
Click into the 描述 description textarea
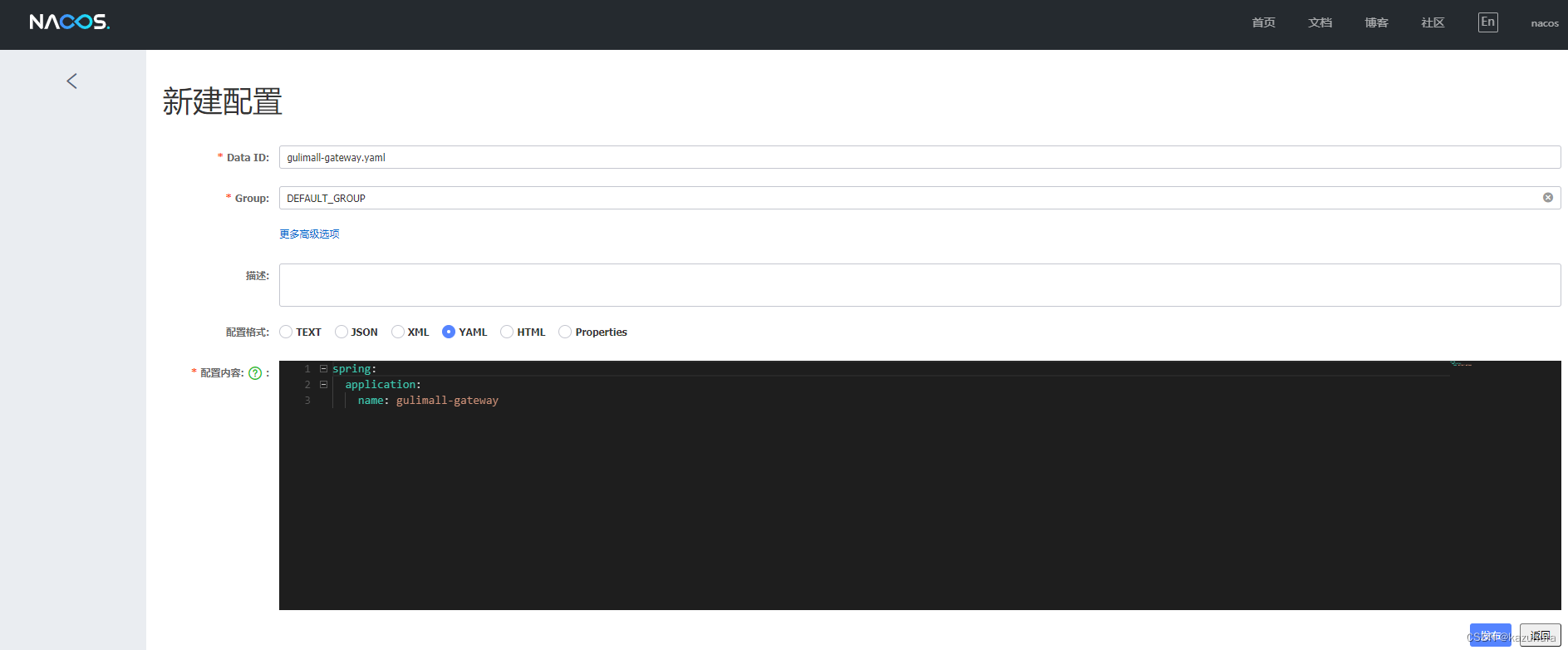920,285
